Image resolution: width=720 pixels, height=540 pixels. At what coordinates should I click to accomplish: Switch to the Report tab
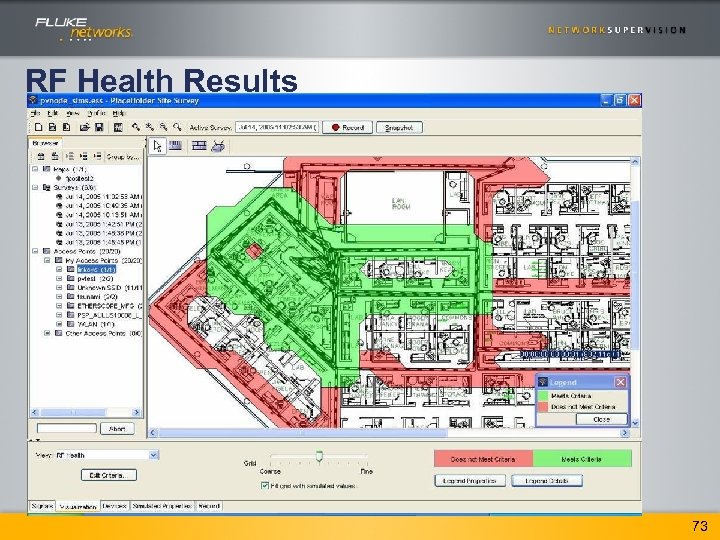(209, 506)
